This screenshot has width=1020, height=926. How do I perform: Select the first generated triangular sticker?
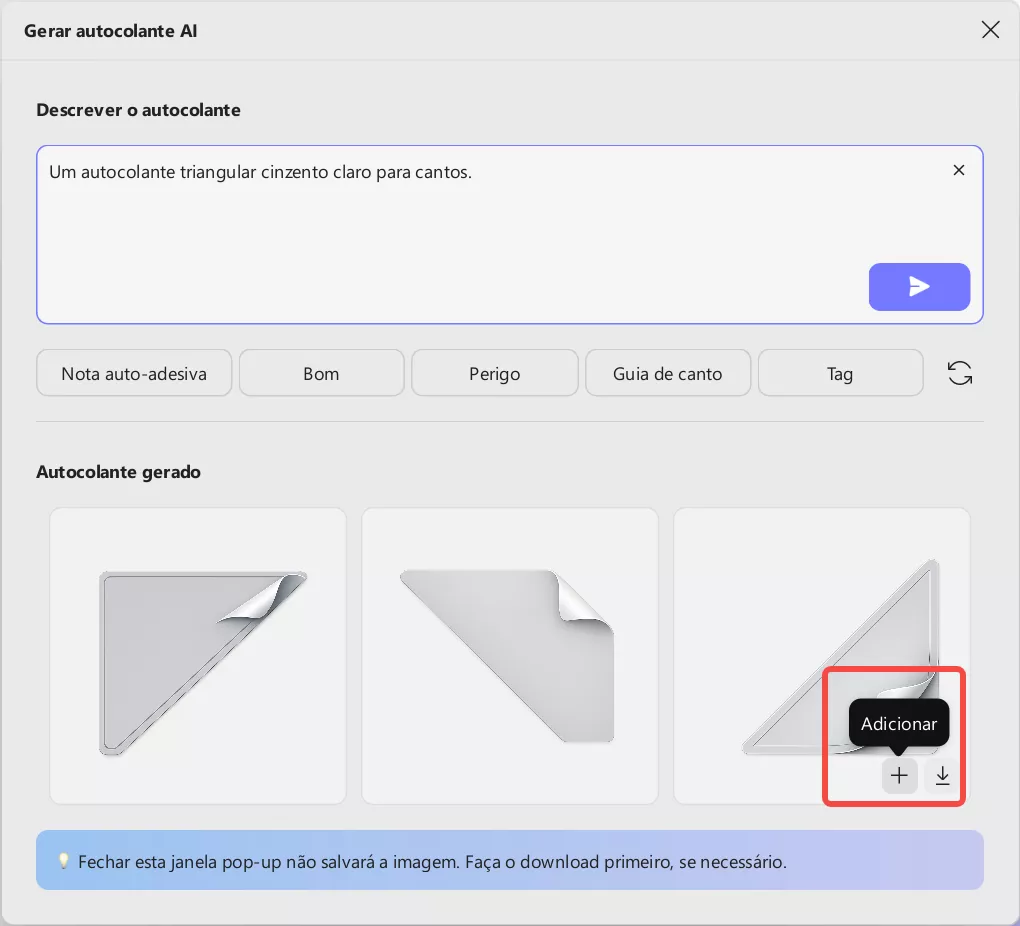click(x=198, y=656)
